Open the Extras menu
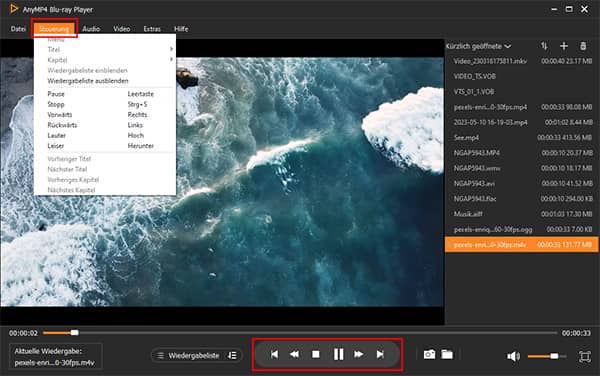Image resolution: width=600 pixels, height=376 pixels. coord(152,29)
